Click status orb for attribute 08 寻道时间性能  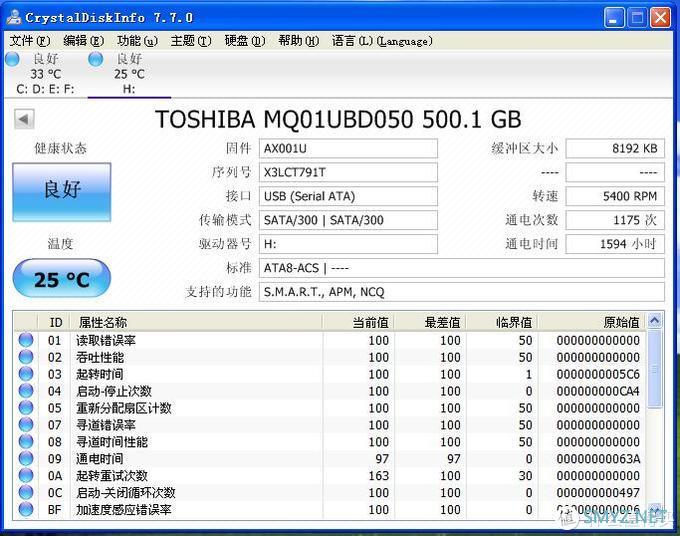tap(26, 441)
